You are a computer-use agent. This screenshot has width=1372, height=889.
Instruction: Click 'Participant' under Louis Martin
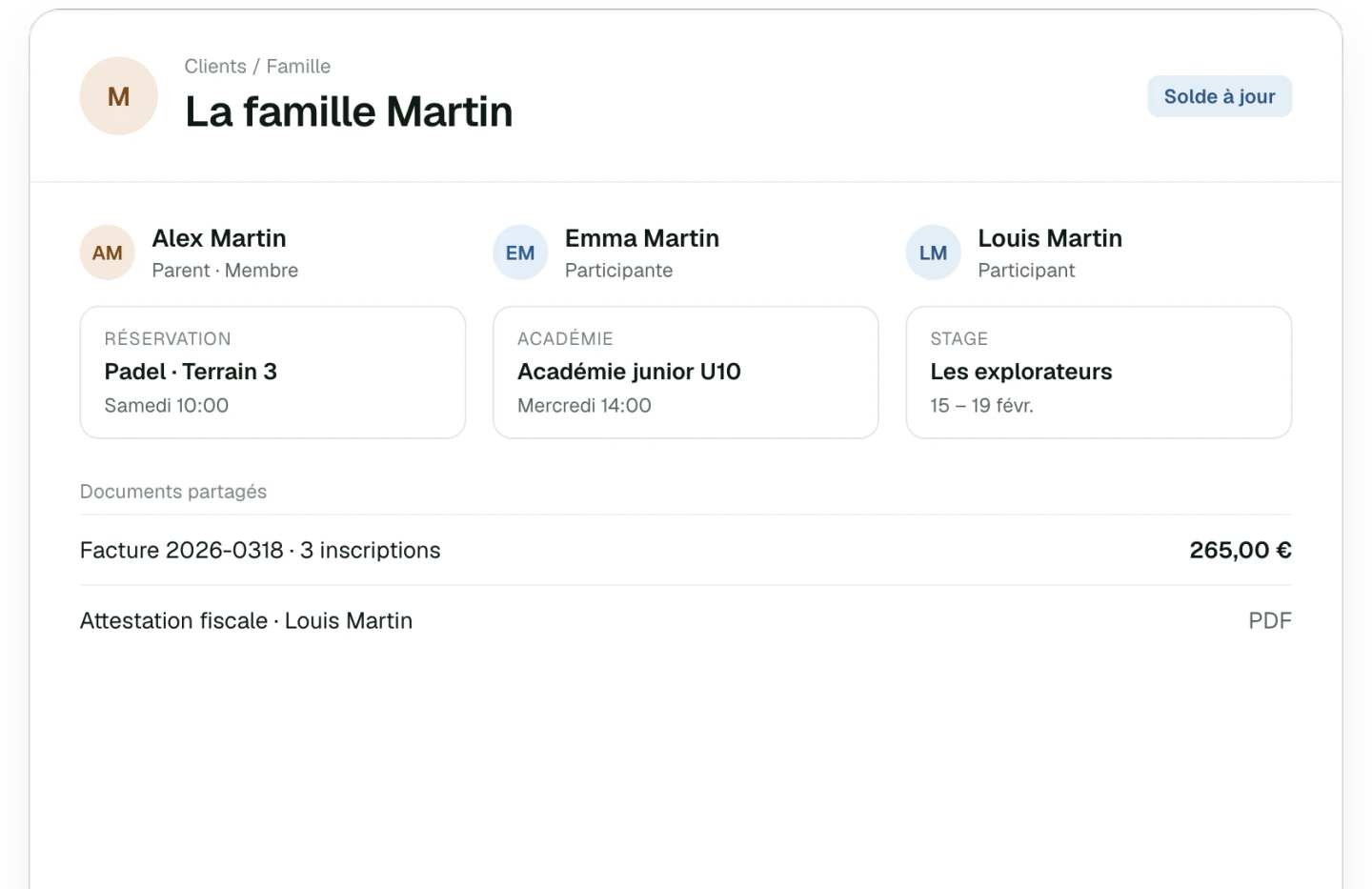[1026, 271]
